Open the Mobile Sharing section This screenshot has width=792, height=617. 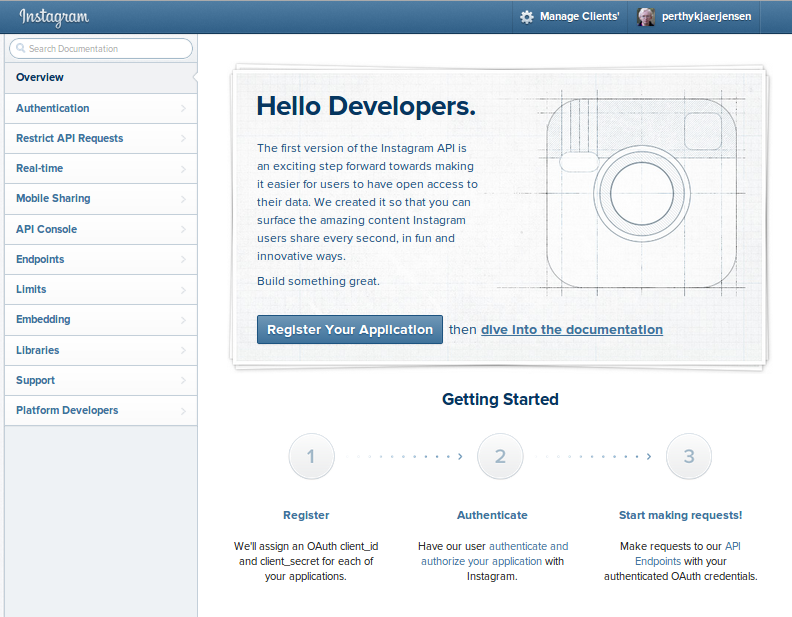pyautogui.click(x=101, y=198)
